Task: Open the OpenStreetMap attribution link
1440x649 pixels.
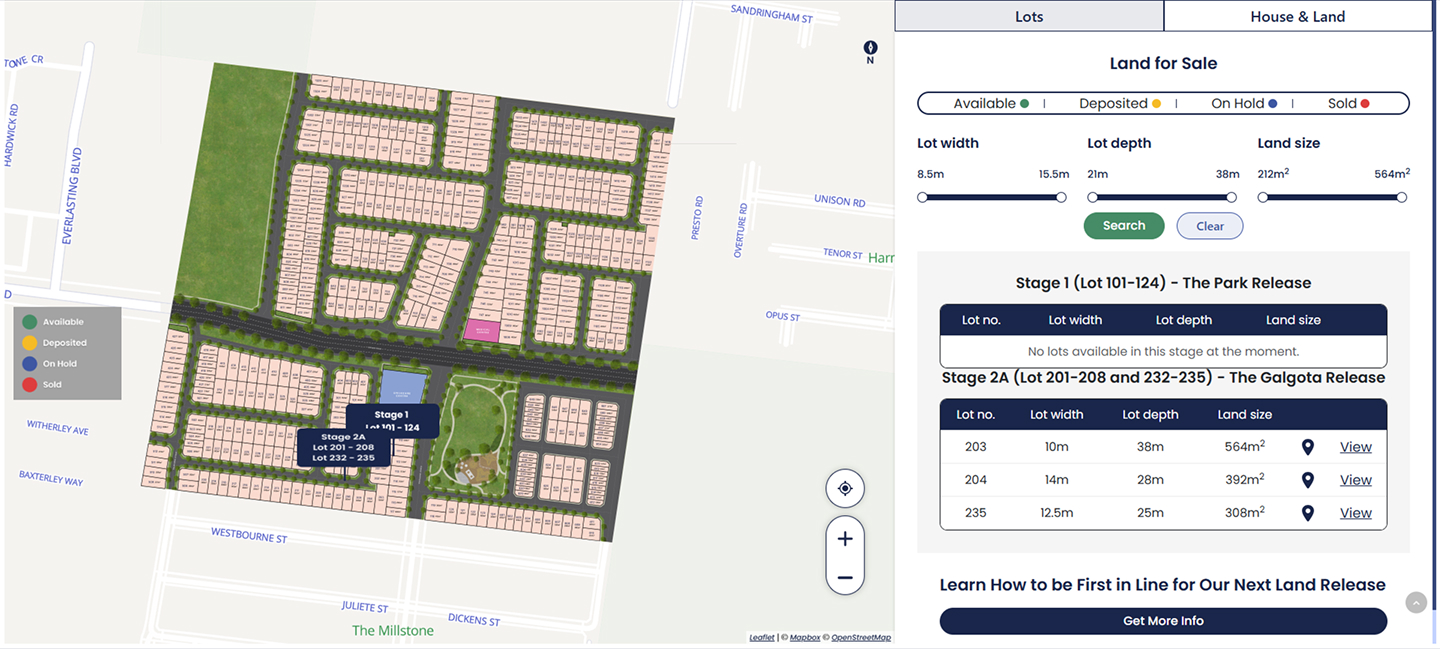Action: [x=861, y=637]
